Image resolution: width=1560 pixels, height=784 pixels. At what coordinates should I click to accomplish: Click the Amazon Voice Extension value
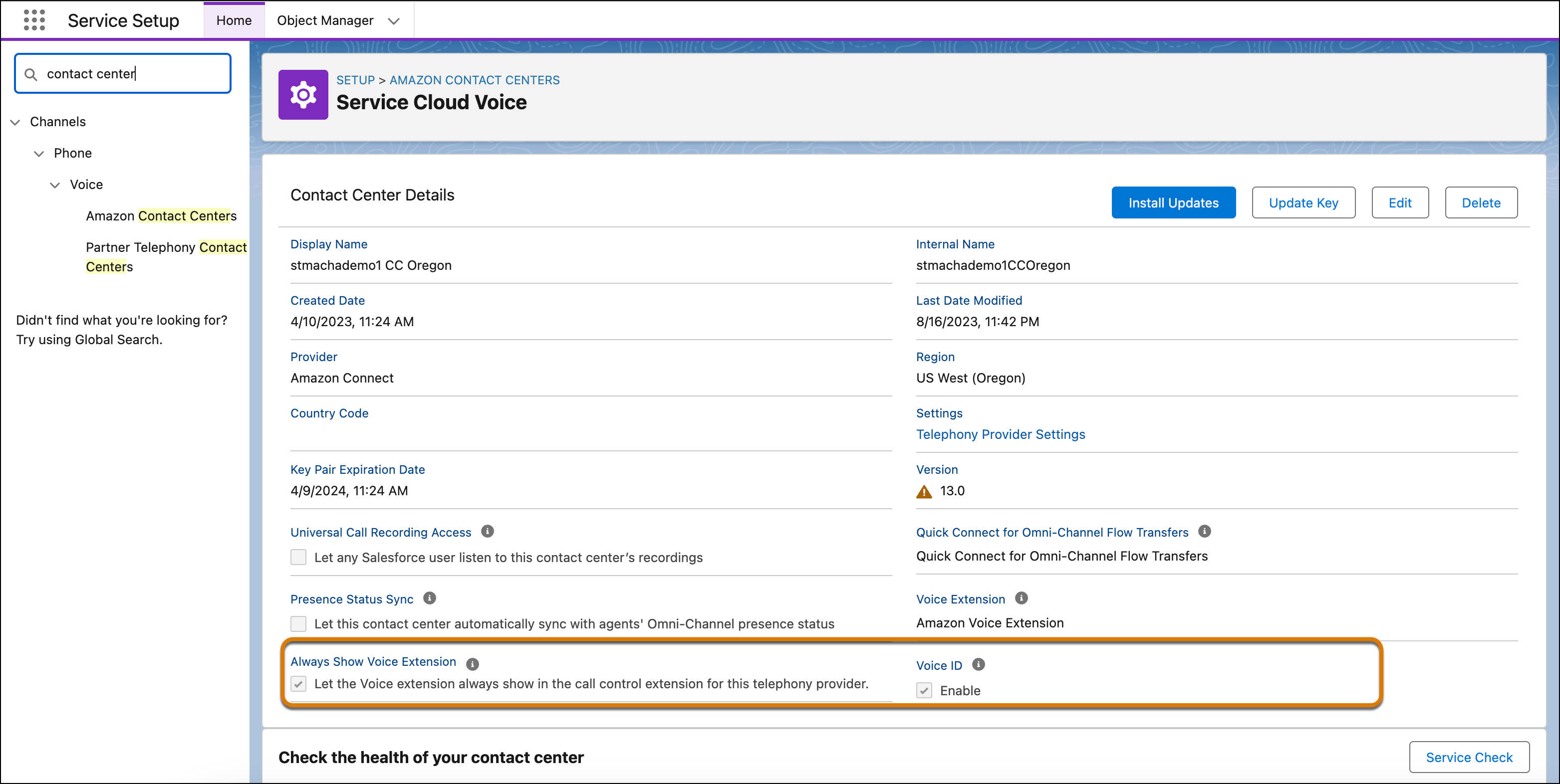coord(990,622)
